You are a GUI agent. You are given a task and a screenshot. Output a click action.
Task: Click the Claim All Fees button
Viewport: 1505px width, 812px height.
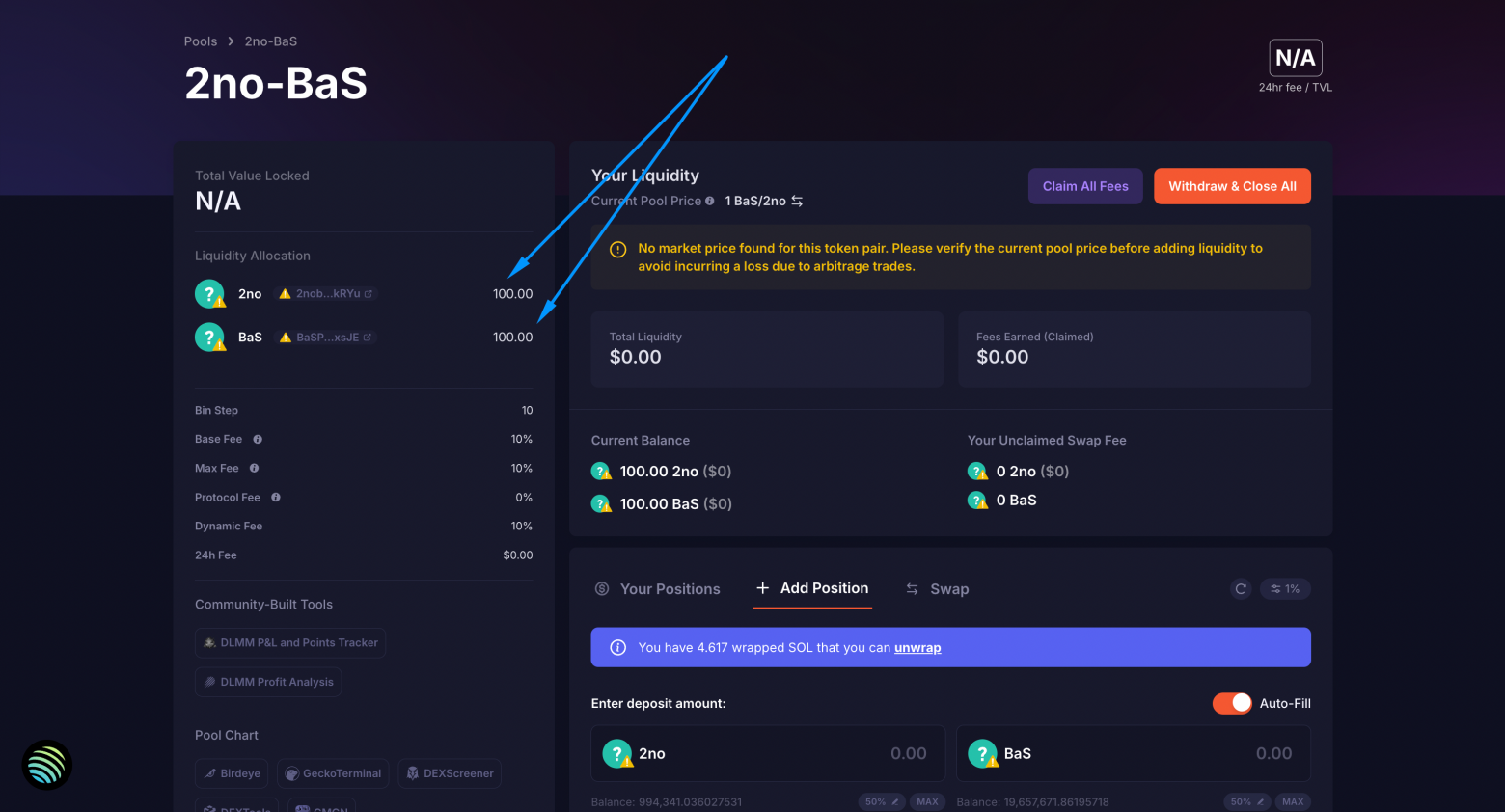(1084, 185)
